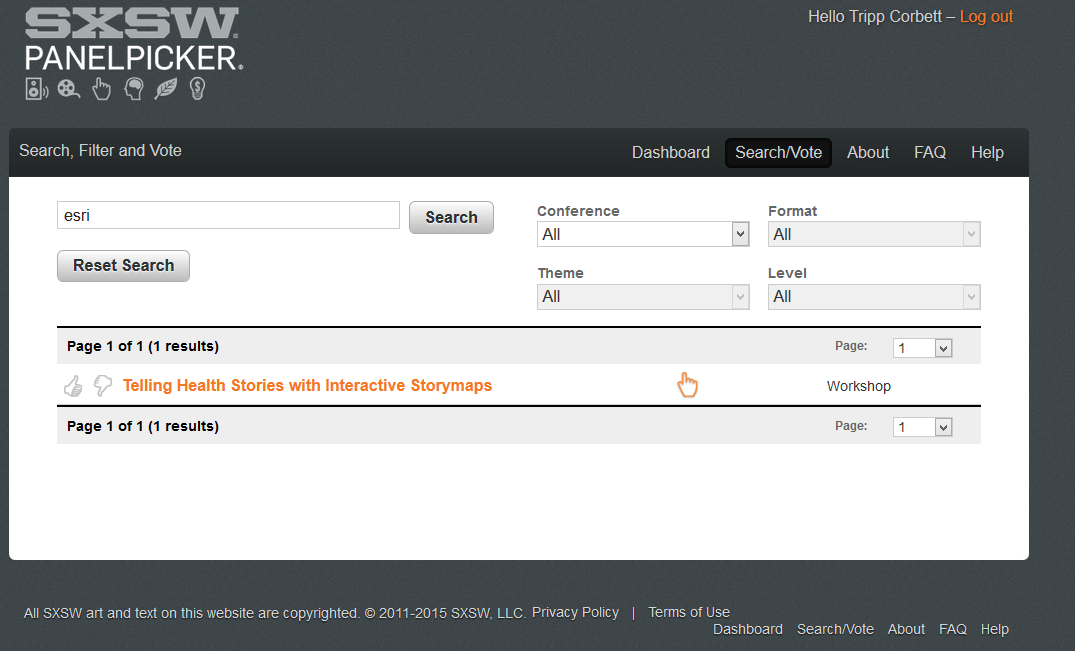
Task: Open About in top navigation
Action: (x=868, y=153)
